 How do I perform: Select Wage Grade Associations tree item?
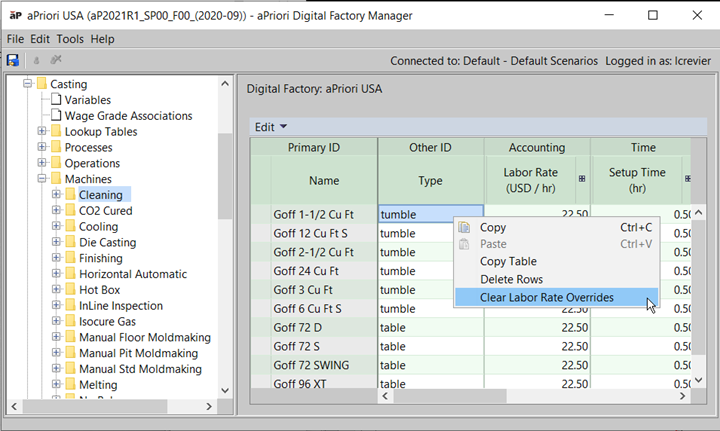128,116
